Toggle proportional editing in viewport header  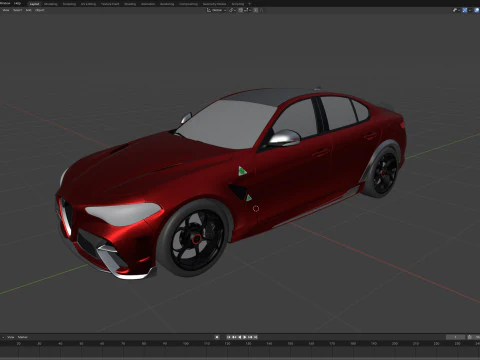pos(256,10)
